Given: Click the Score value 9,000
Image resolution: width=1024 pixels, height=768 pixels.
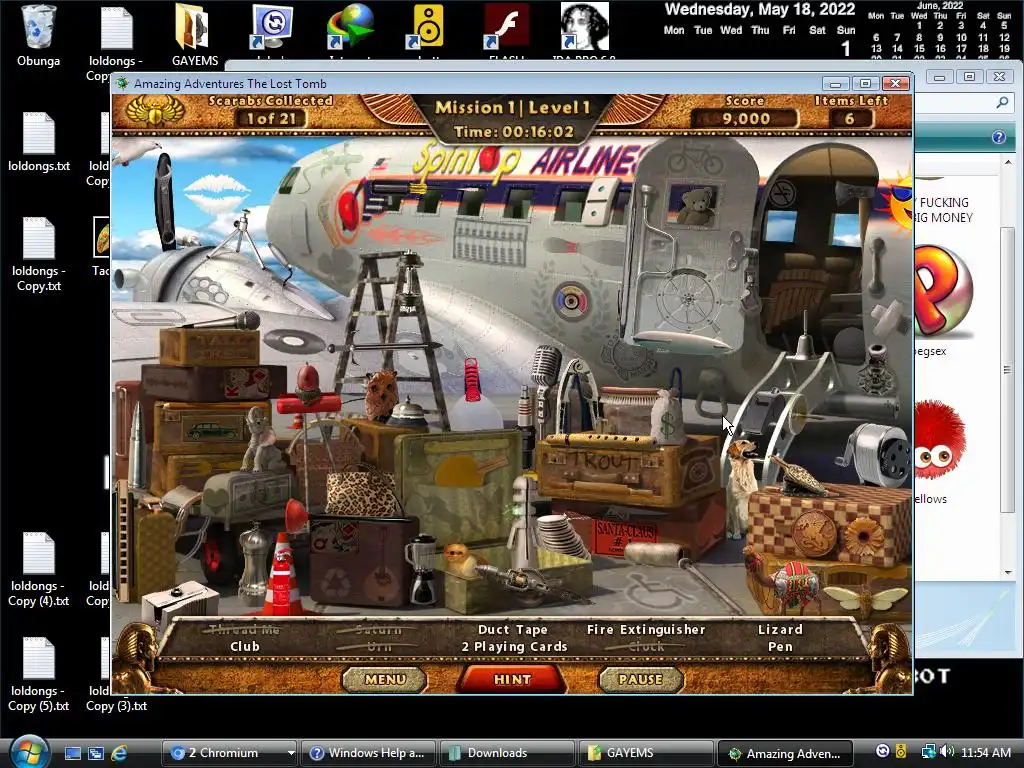Looking at the screenshot, I should [746, 119].
